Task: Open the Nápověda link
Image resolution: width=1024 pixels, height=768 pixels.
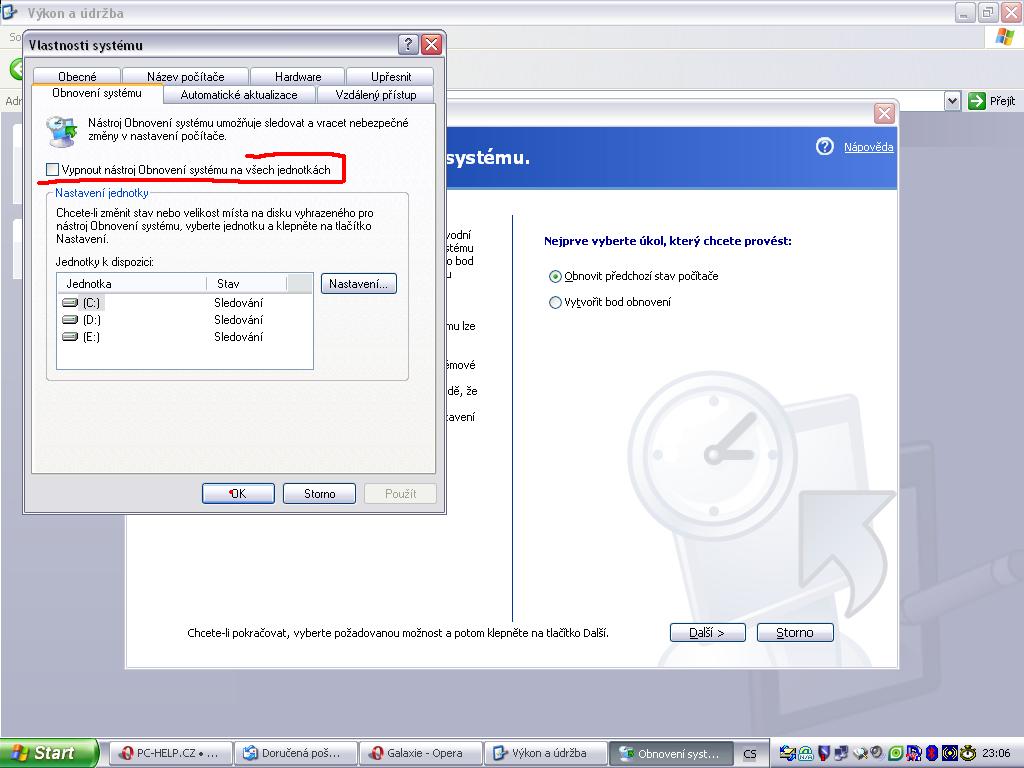Action: point(868,147)
